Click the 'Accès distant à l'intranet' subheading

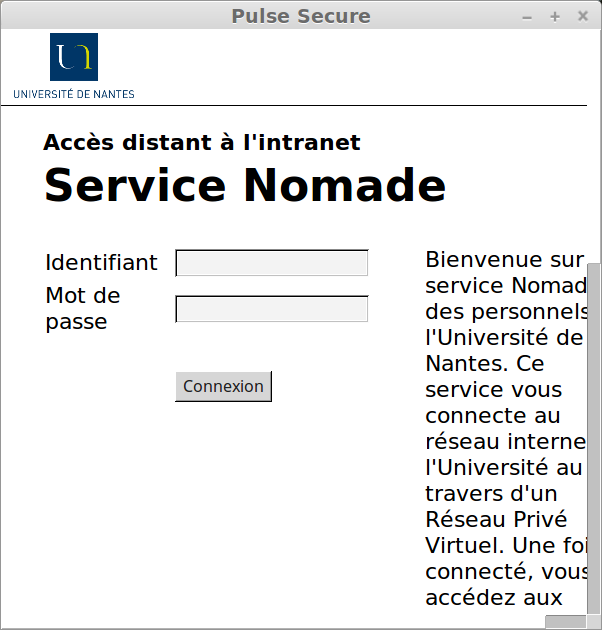[202, 143]
